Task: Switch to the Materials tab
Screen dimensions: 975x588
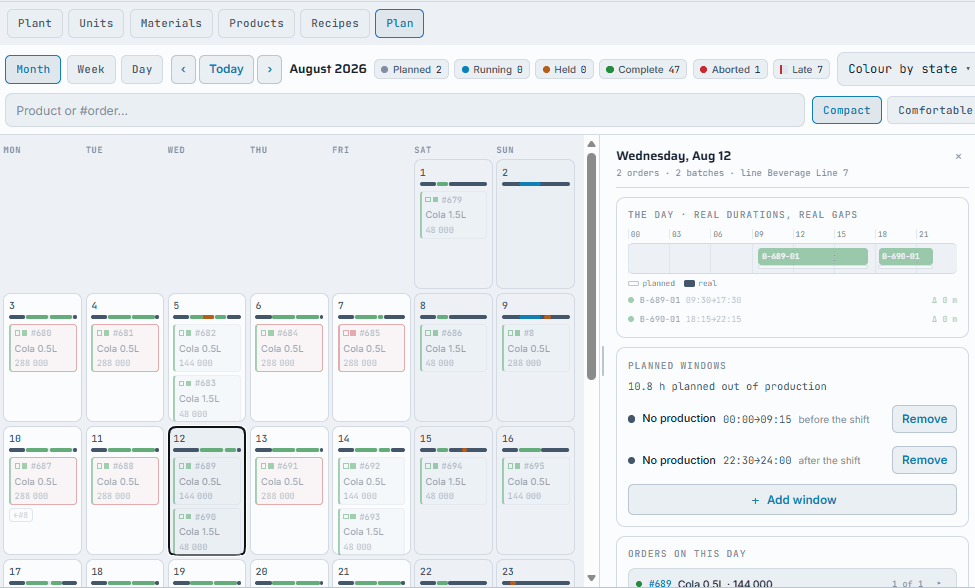Action: point(171,24)
